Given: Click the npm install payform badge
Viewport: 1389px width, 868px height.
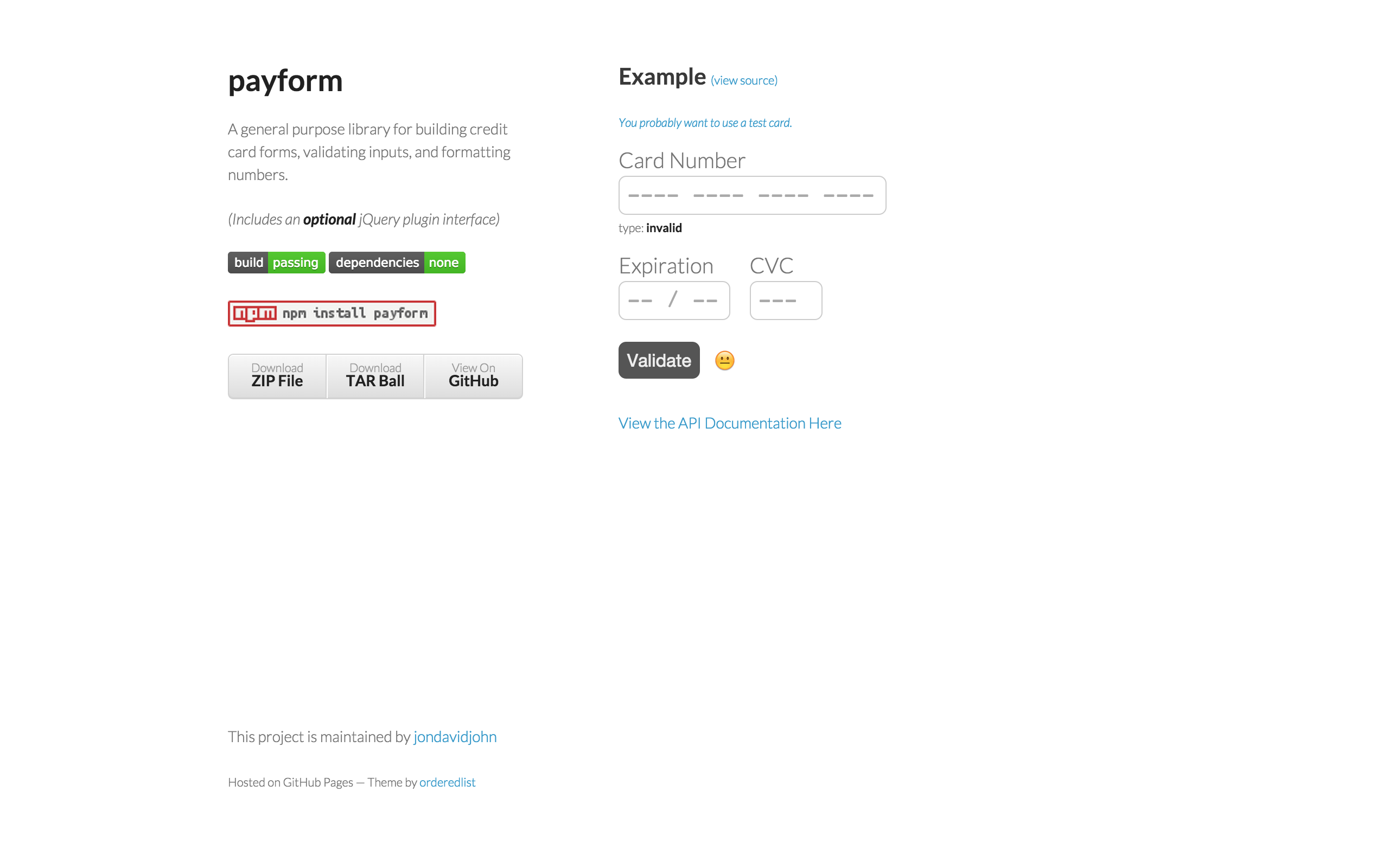Looking at the screenshot, I should click(334, 313).
